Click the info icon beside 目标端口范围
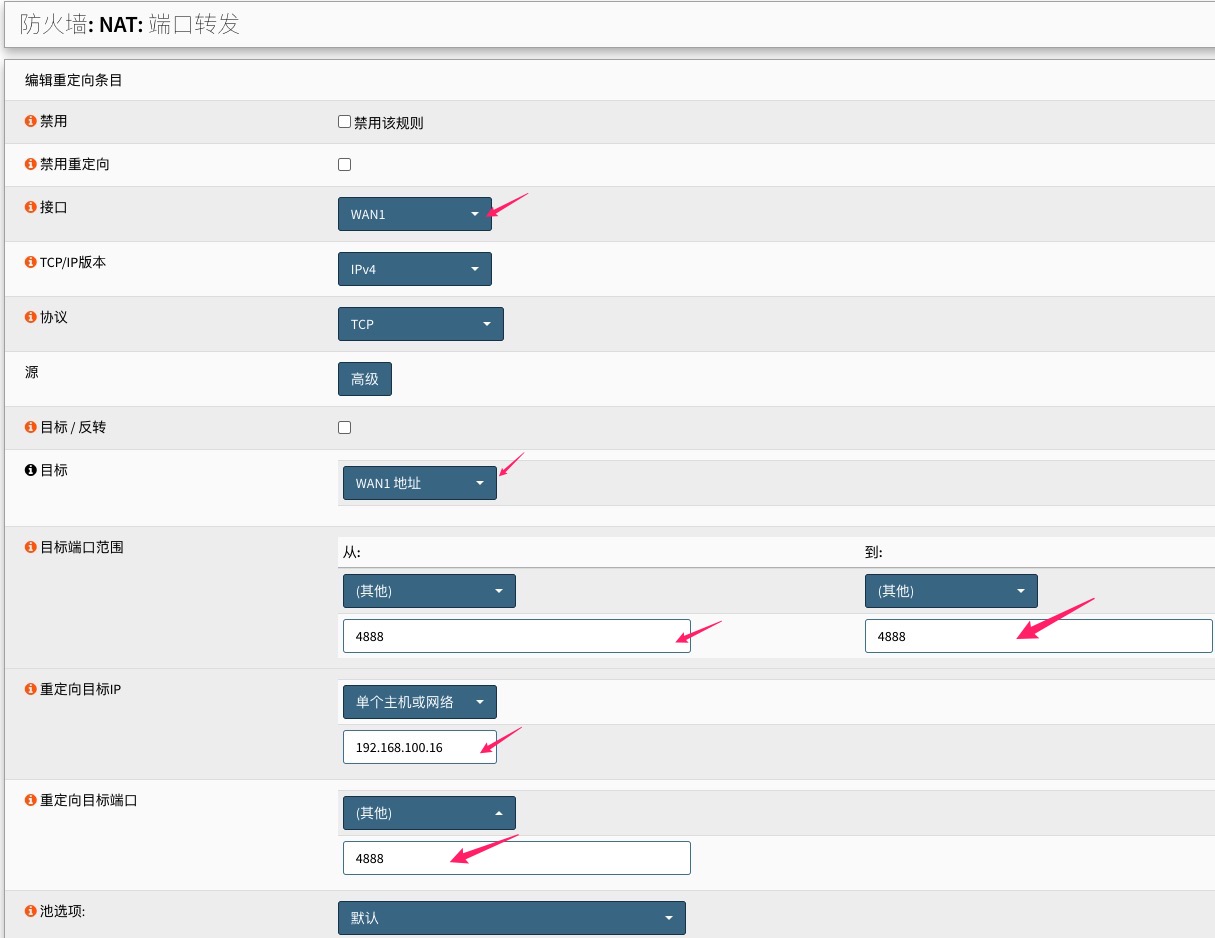 [x=31, y=548]
